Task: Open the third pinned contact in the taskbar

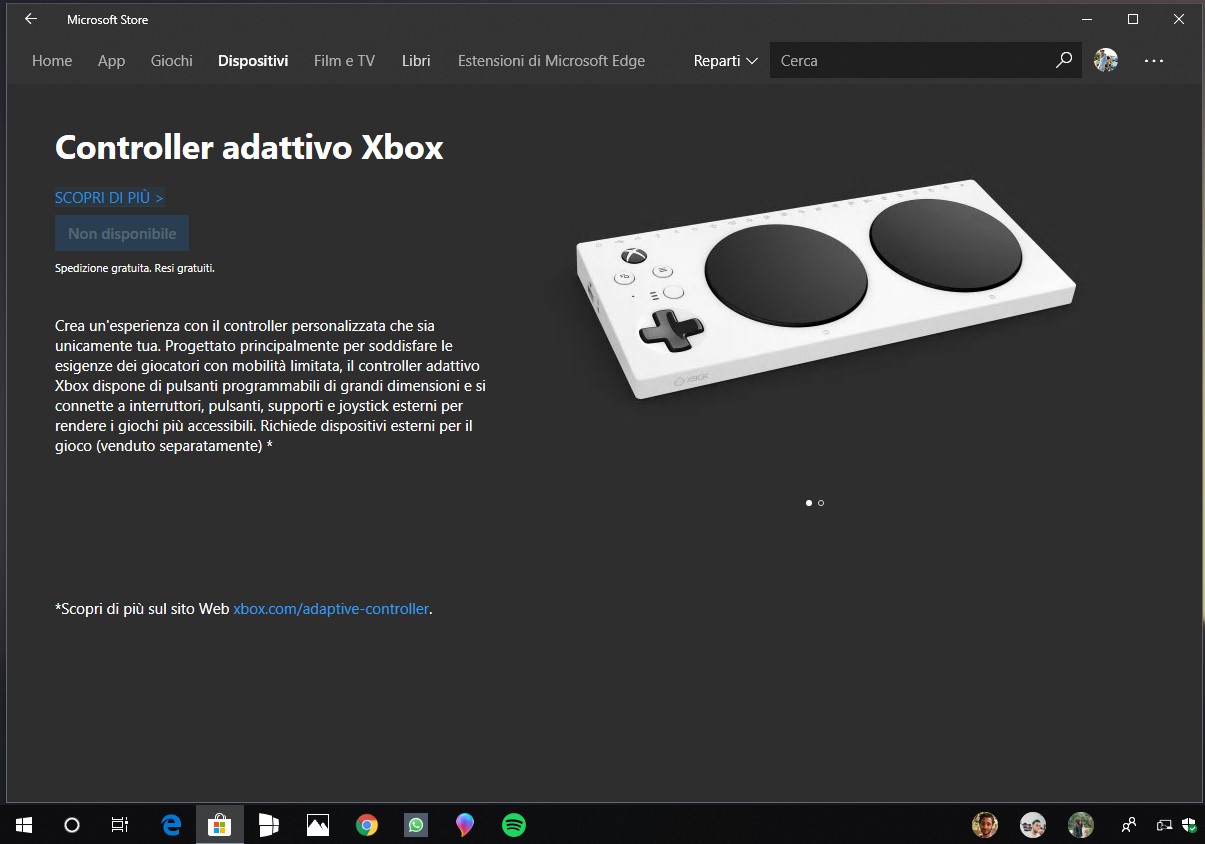Action: (1081, 825)
